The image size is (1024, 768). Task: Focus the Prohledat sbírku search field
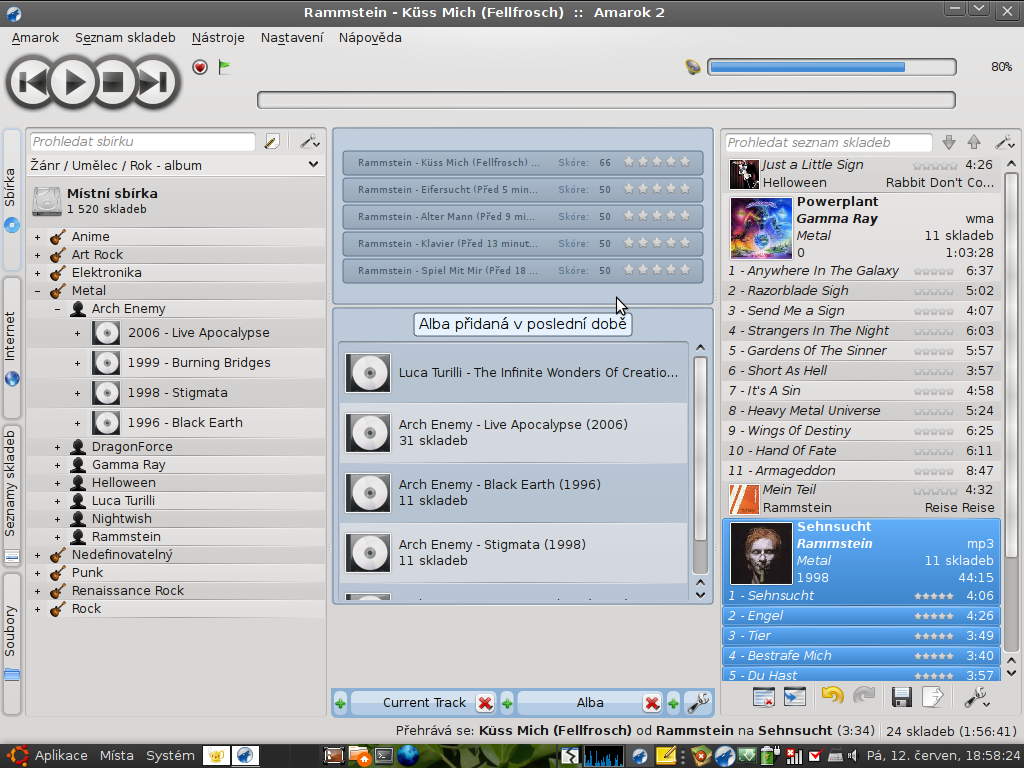click(x=142, y=142)
